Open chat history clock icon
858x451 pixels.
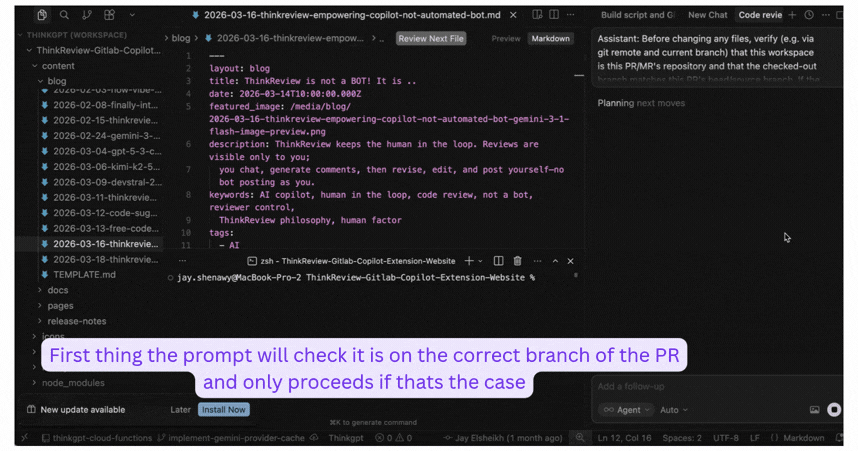point(809,15)
